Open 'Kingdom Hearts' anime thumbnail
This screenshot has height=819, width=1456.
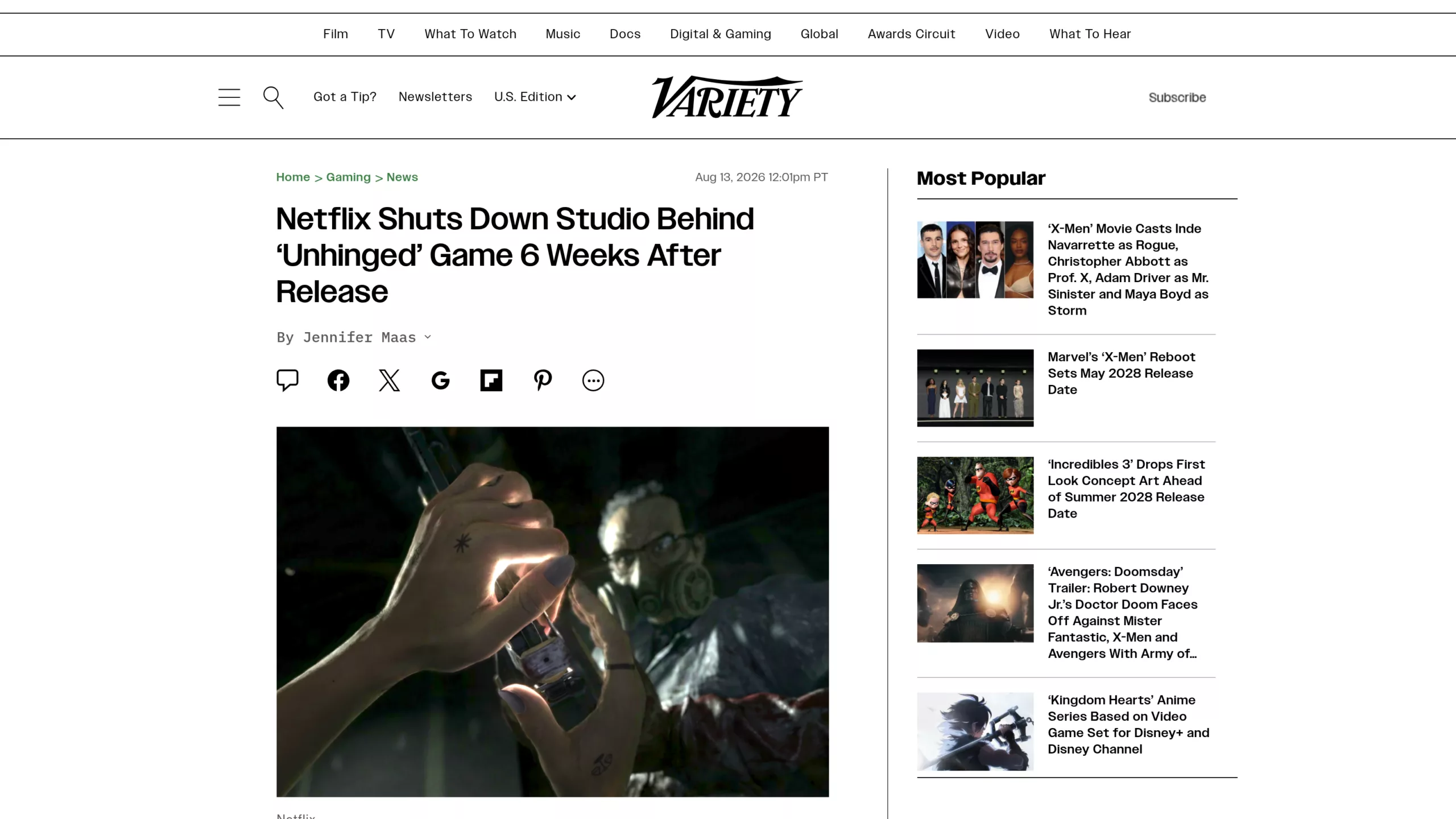[x=975, y=731]
